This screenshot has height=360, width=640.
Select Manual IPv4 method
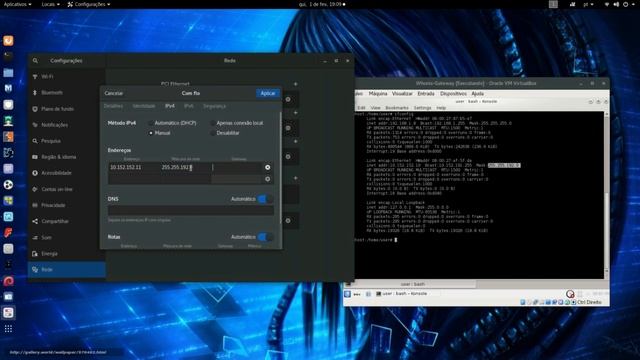tap(160, 133)
